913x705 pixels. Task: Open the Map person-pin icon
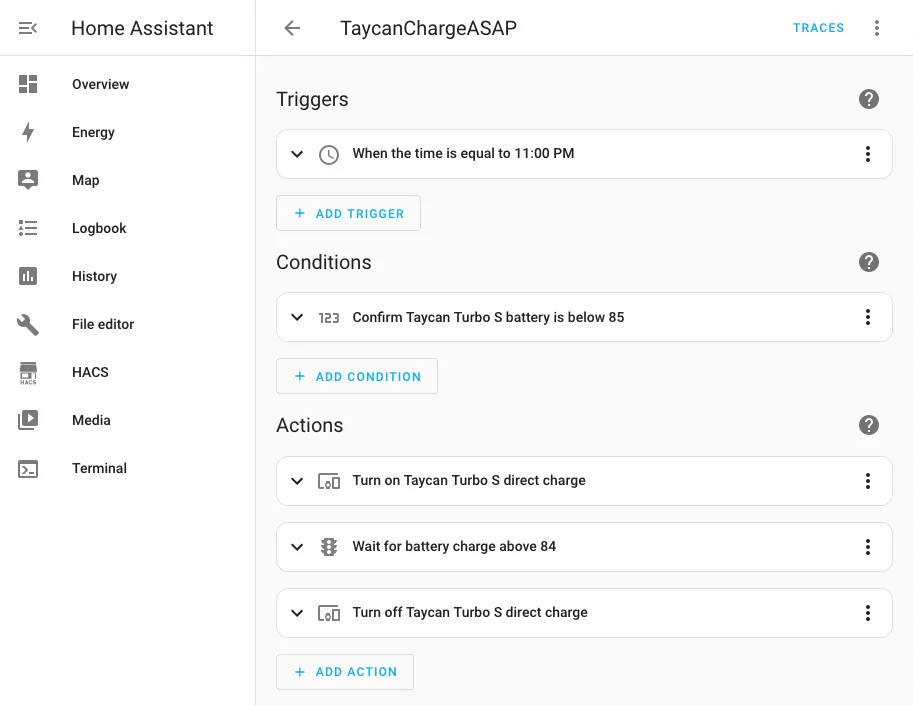28,180
